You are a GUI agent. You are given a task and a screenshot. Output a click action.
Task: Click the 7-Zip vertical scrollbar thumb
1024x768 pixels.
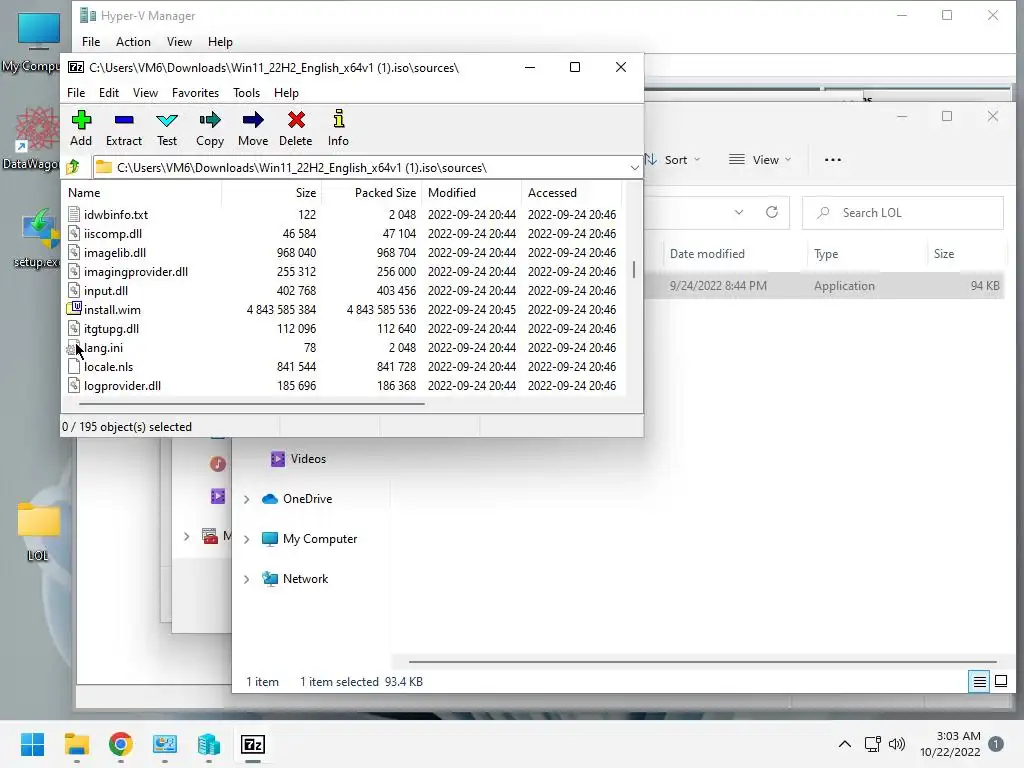click(633, 269)
